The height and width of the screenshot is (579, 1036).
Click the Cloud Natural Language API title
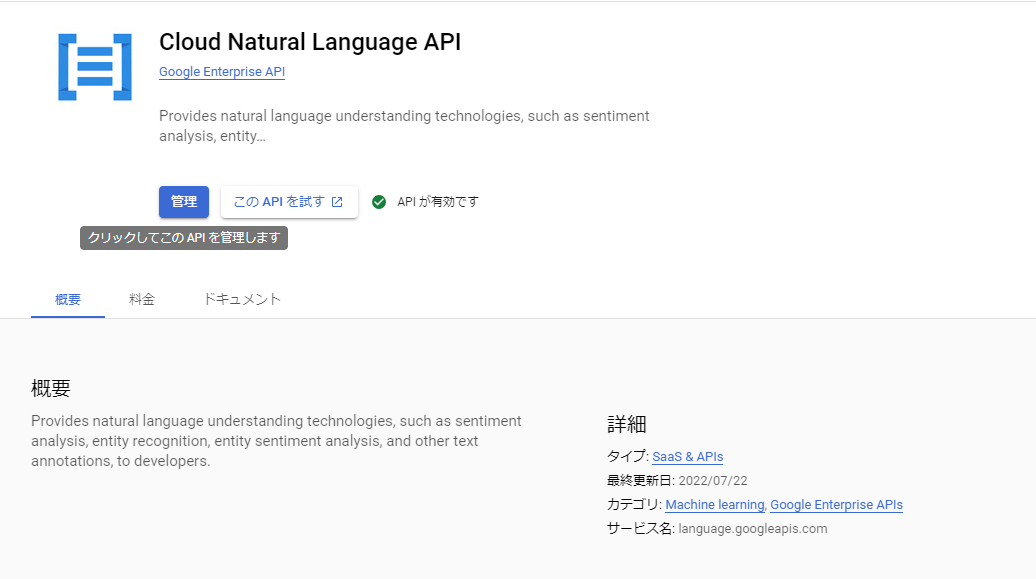click(x=310, y=42)
